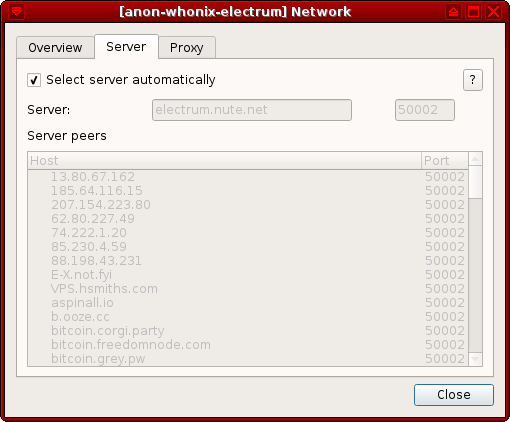Open the window menu icon in title bar
Viewport: 510px width, 422px height.
click(16, 12)
